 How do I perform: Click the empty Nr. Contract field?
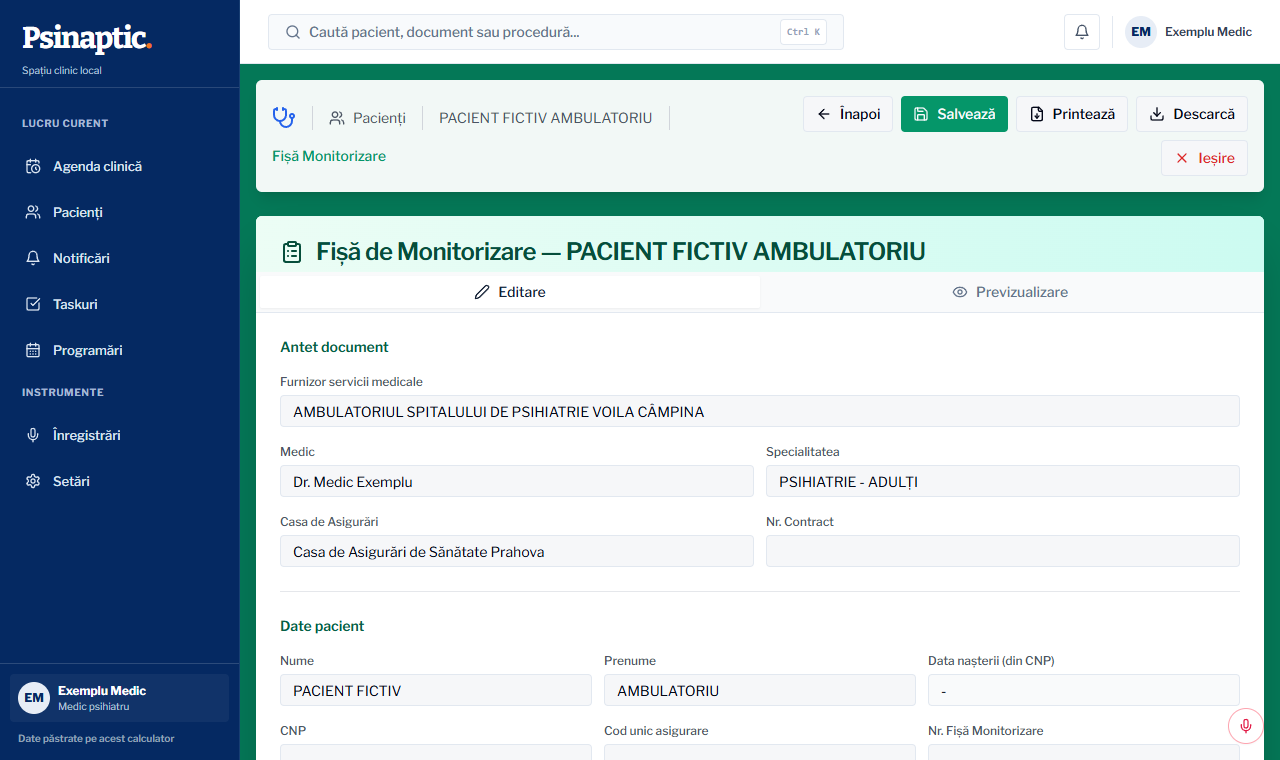(x=1003, y=551)
